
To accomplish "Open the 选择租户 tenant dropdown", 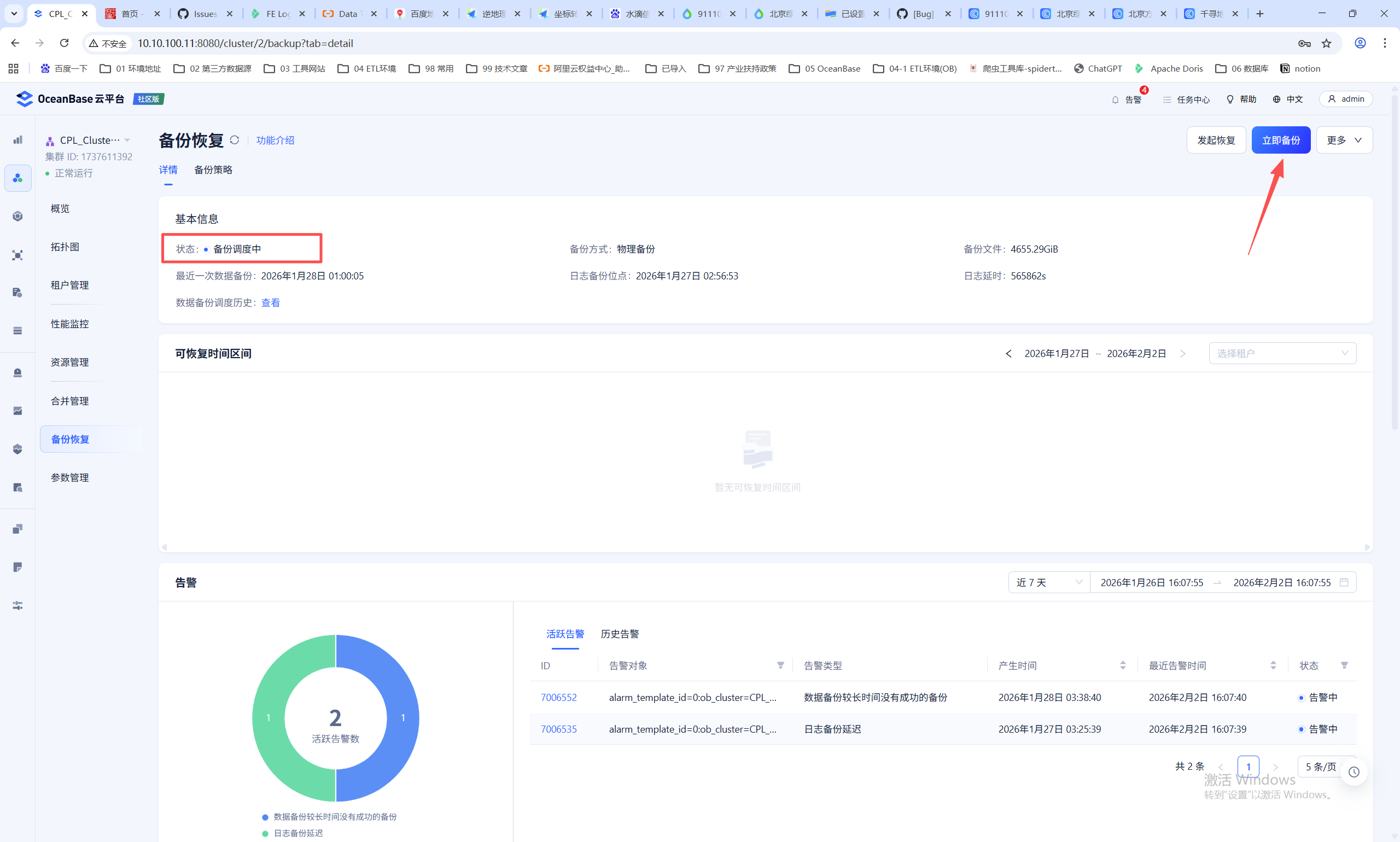I will tap(1282, 354).
